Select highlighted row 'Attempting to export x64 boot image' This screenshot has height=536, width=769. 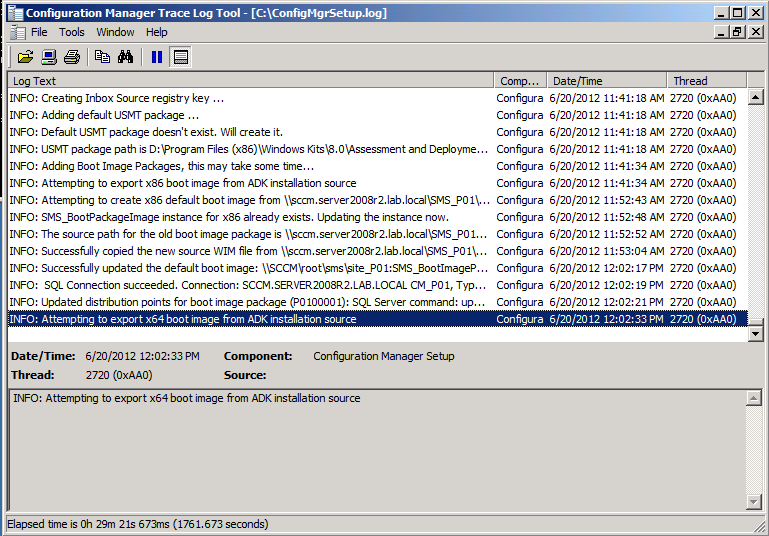[378, 319]
